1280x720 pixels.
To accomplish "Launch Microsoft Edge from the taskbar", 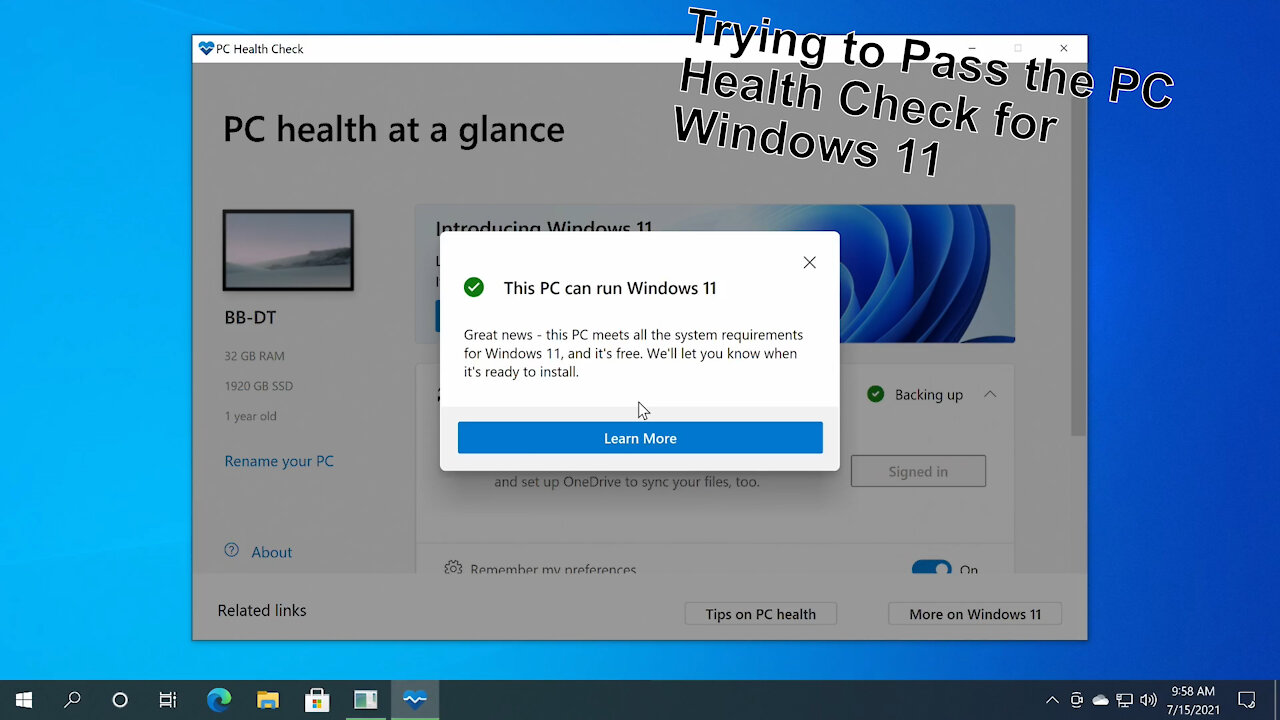I will tap(218, 700).
